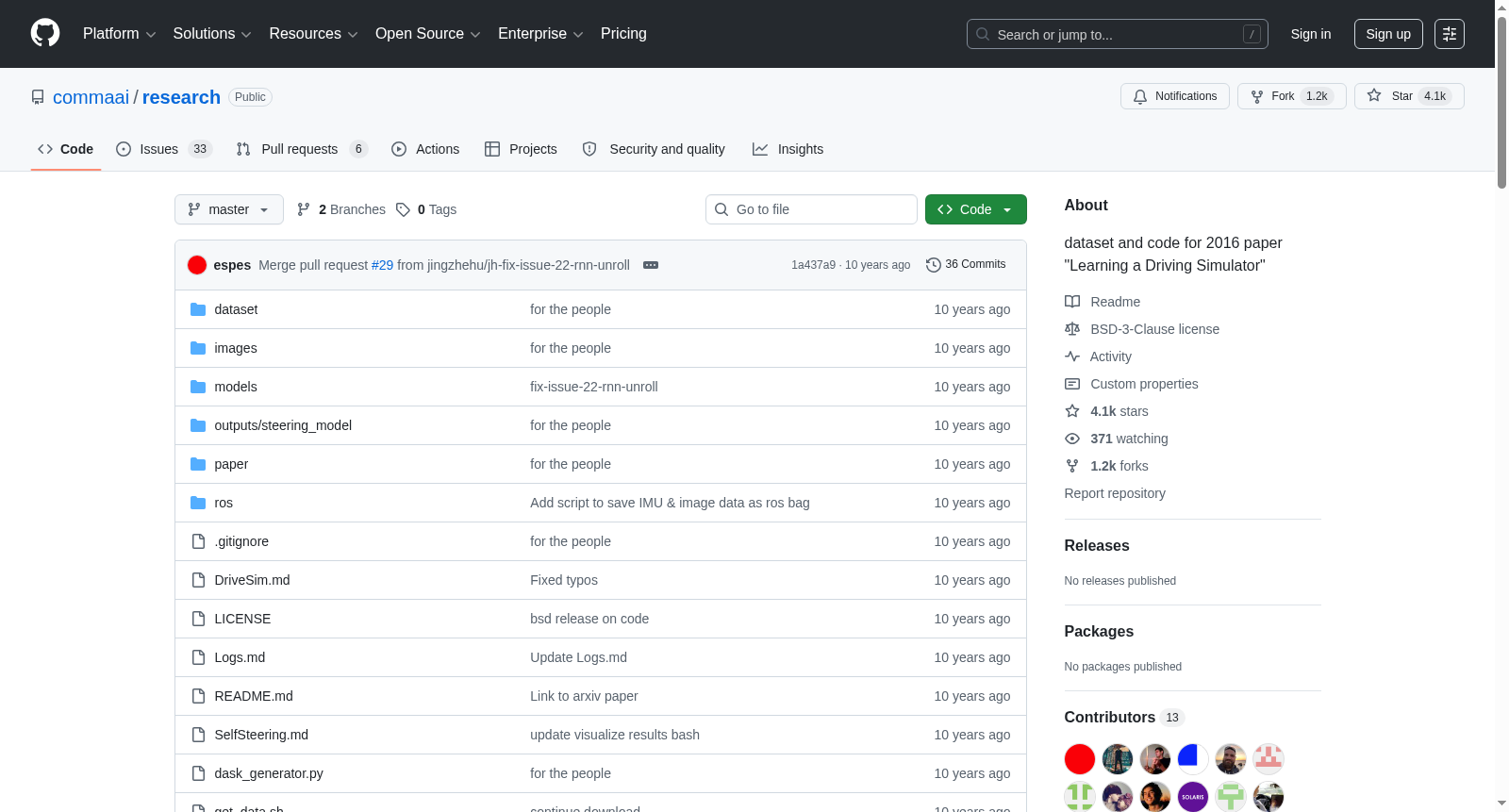The width and height of the screenshot is (1509, 812).
Task: Click the fork icon beside 1.2k forks
Action: click(x=1072, y=466)
